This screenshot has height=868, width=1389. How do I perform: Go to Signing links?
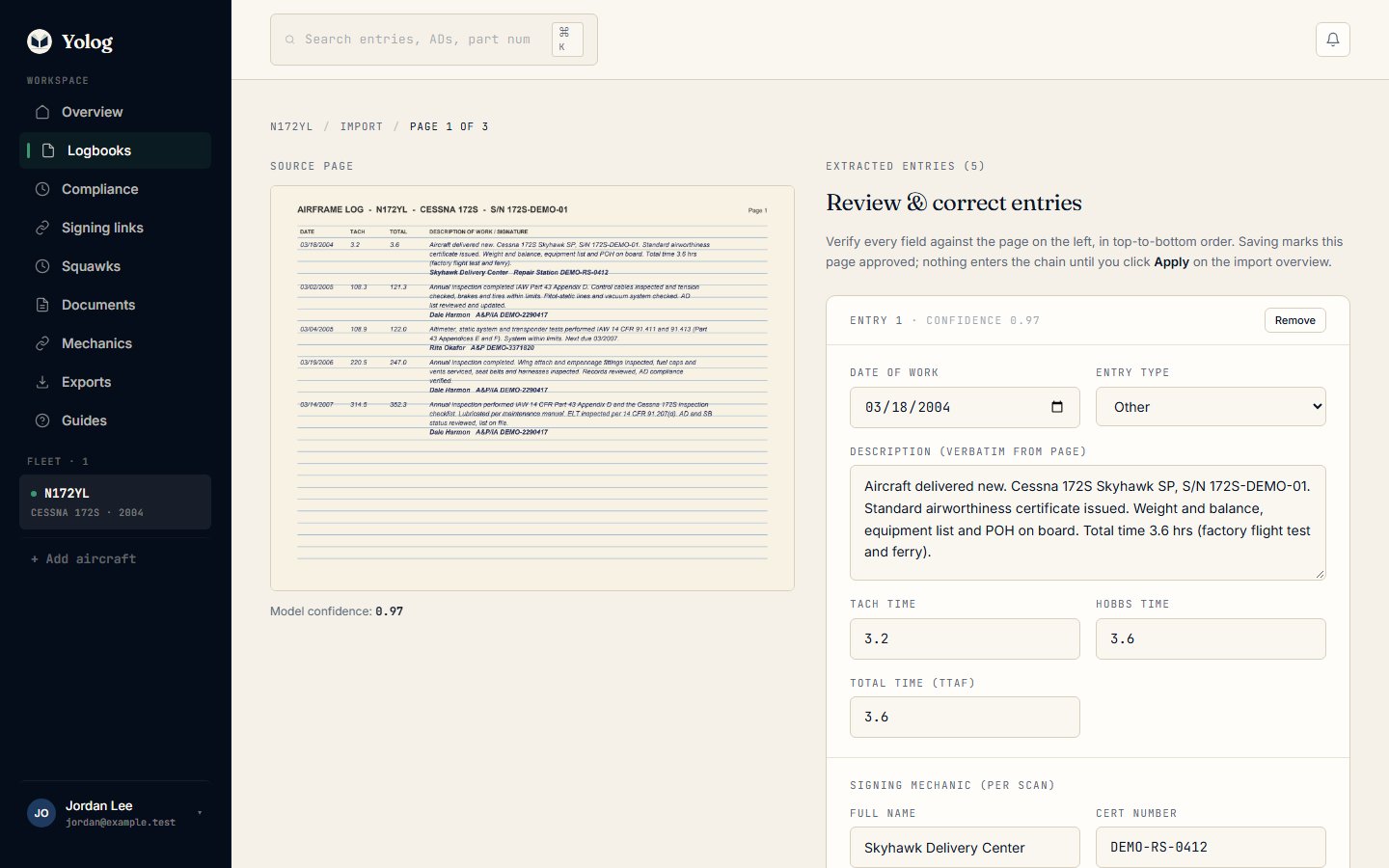pyautogui.click(x=115, y=228)
